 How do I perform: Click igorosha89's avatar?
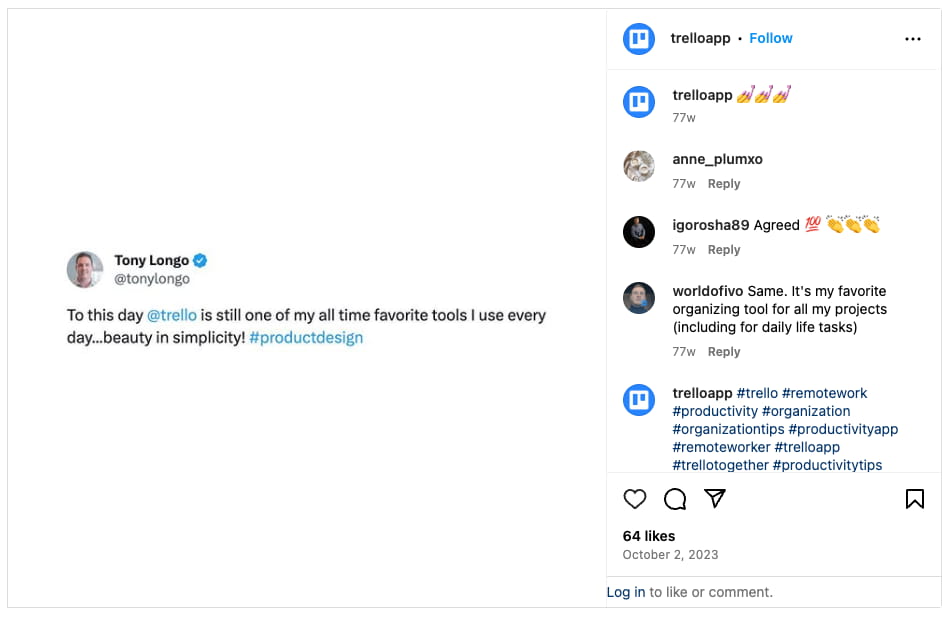pos(639,232)
